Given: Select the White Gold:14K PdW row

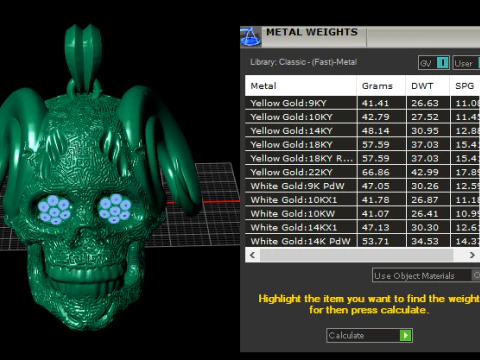Looking at the screenshot, I should (x=363, y=241).
